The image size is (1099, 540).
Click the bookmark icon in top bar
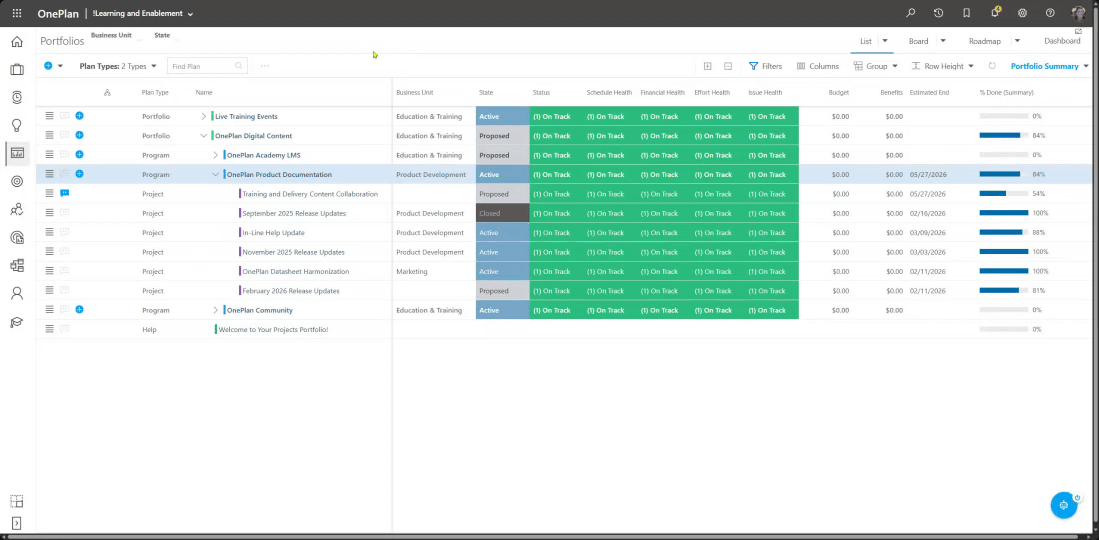[966, 13]
